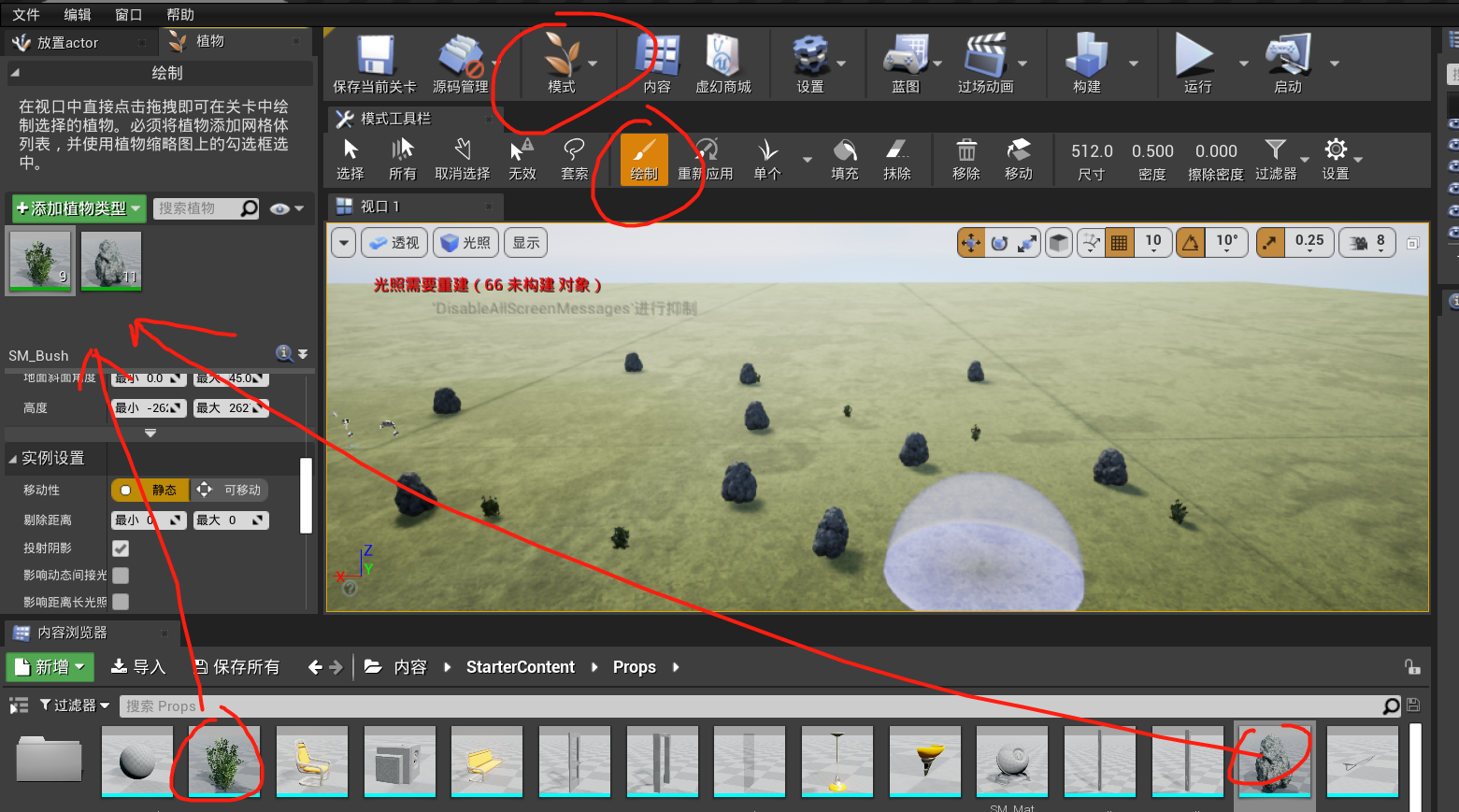Screen dimensions: 1459x812
Task: Click the 重新应用 reapply tool
Action: pos(705,160)
